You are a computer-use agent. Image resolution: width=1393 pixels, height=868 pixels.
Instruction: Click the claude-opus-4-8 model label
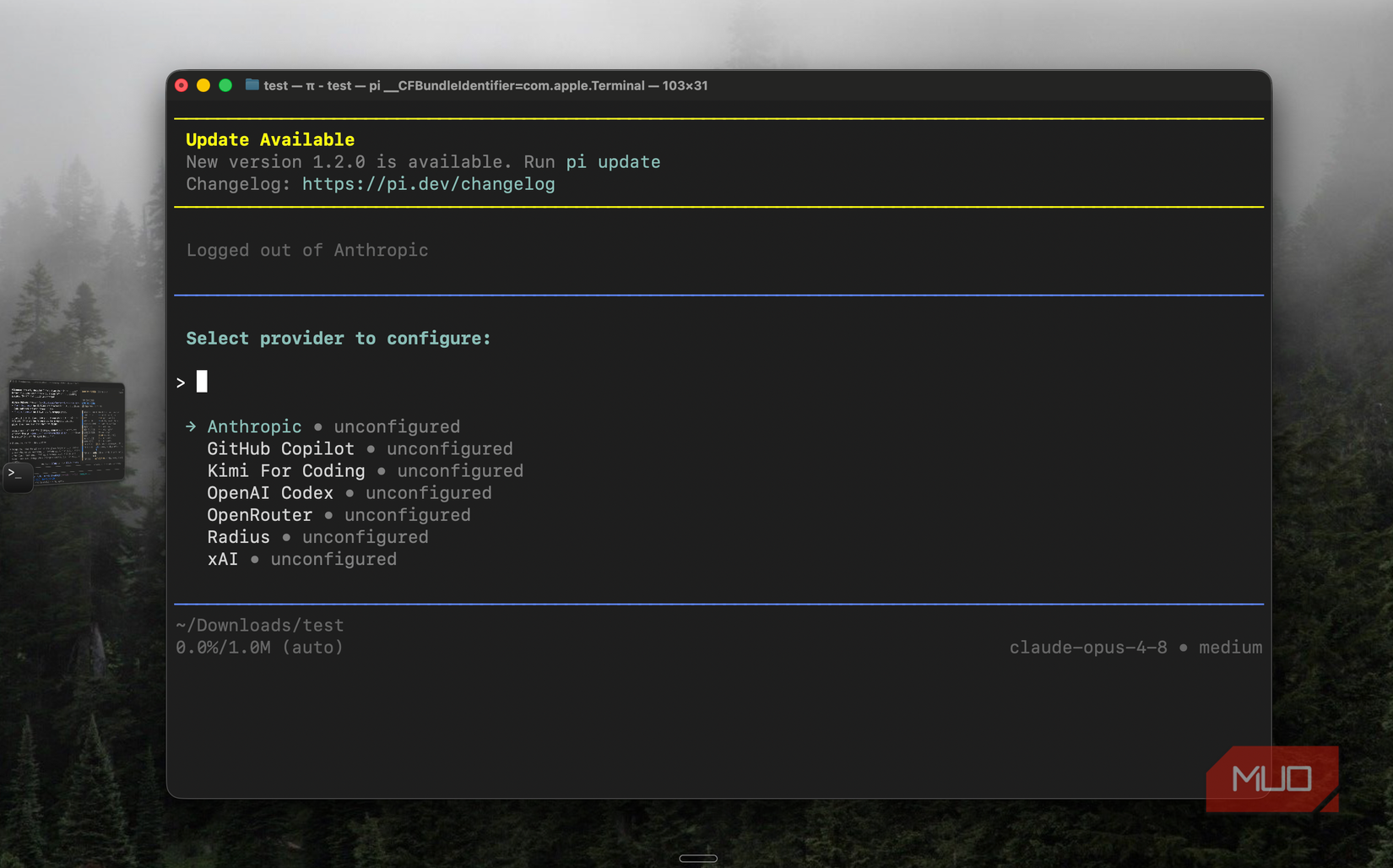[x=1088, y=648]
